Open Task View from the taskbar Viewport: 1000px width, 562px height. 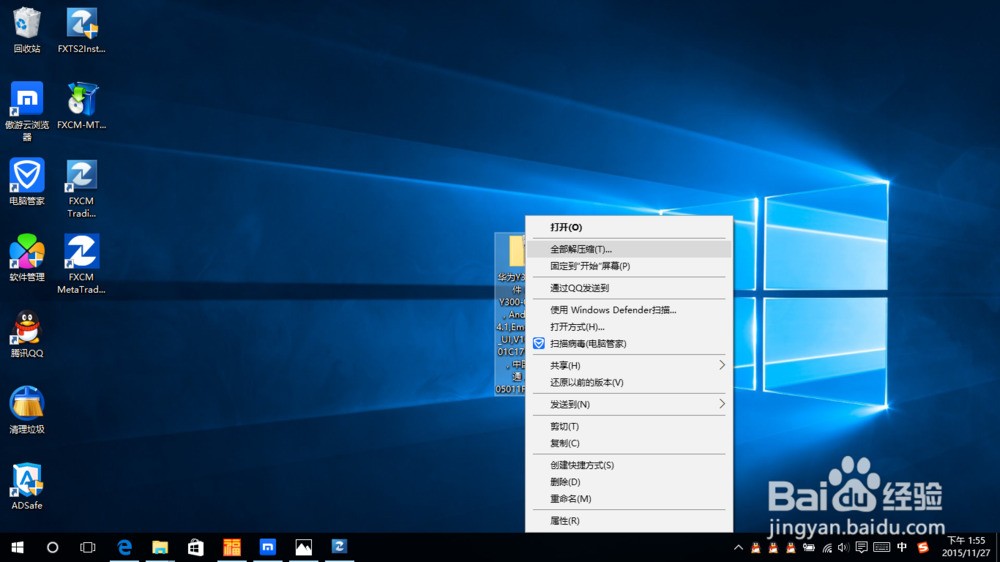pyautogui.click(x=87, y=547)
